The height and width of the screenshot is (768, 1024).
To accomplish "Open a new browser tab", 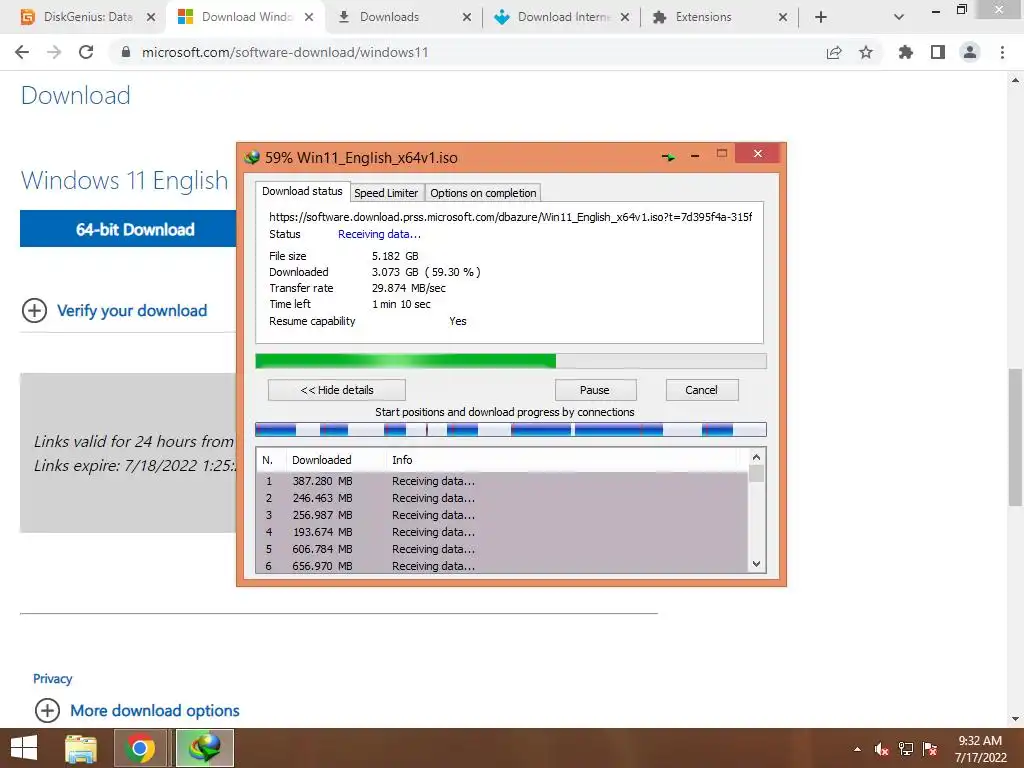I will click(821, 17).
